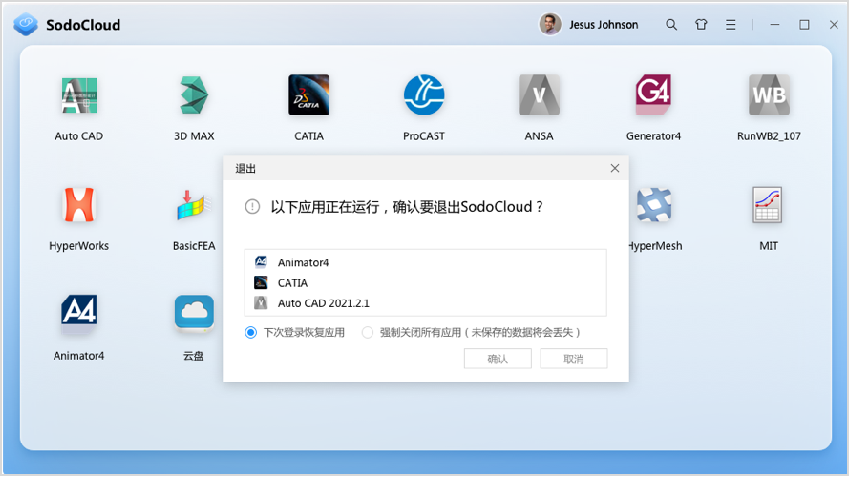Launch RunWB2_107 from the app grid
Screen dimensions: 850x477
pyautogui.click(x=768, y=96)
